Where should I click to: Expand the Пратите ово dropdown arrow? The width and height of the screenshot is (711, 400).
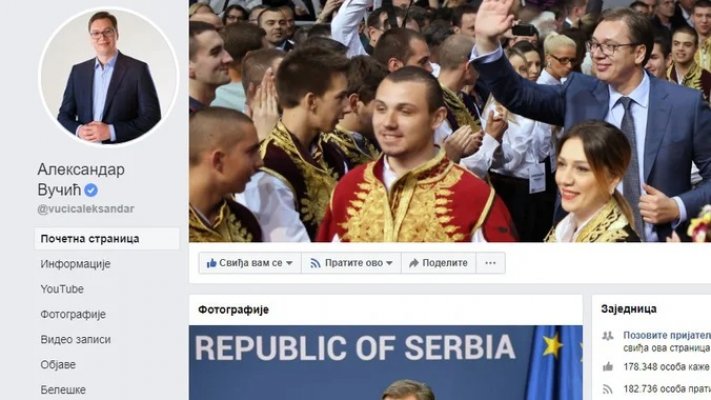click(389, 263)
